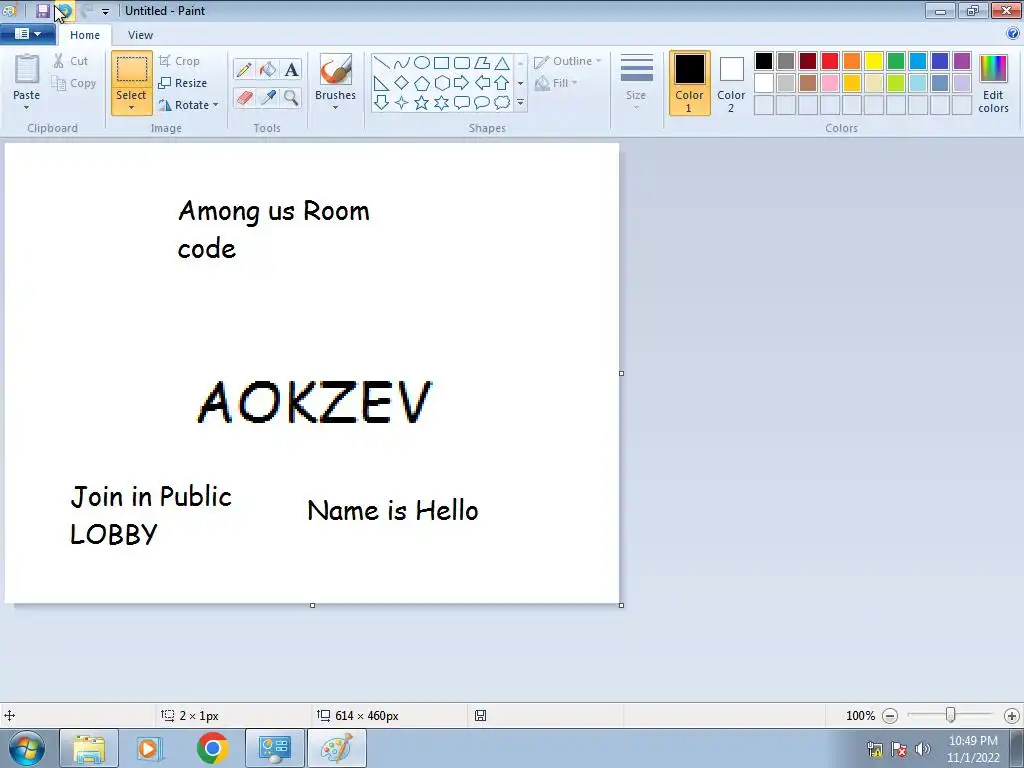Image resolution: width=1024 pixels, height=768 pixels.
Task: Choose the Text tool
Action: click(291, 70)
